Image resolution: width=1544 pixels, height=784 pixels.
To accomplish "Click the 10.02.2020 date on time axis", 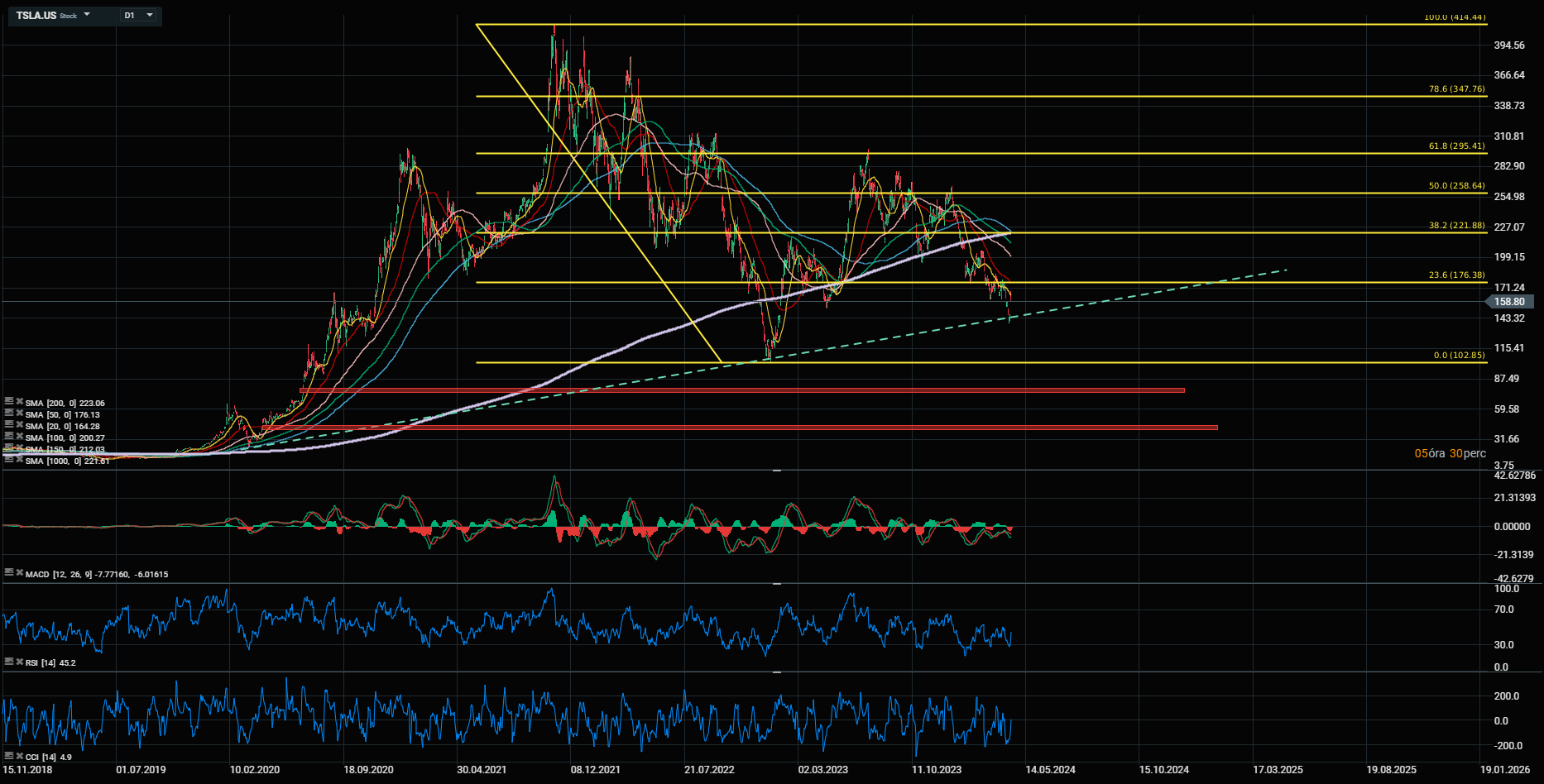I will pyautogui.click(x=255, y=770).
